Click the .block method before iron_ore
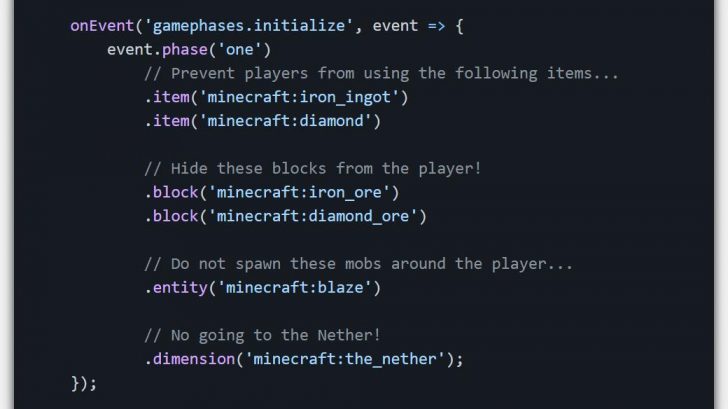 (172, 192)
